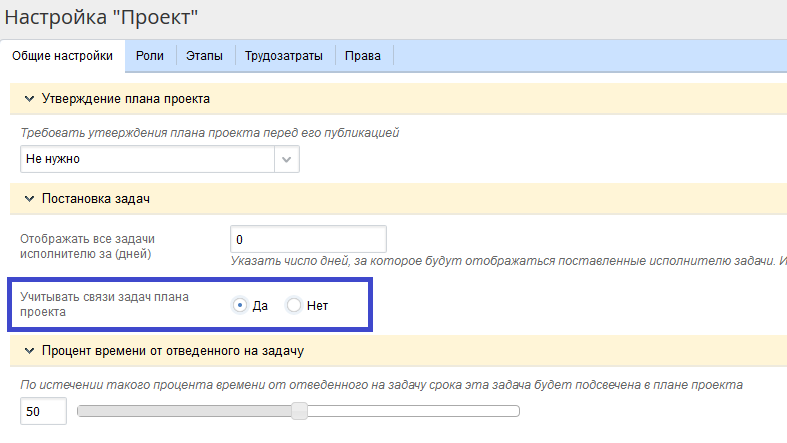Viewport: 787px width, 443px height.
Task: Go to the Этапы tab
Action: 205,56
